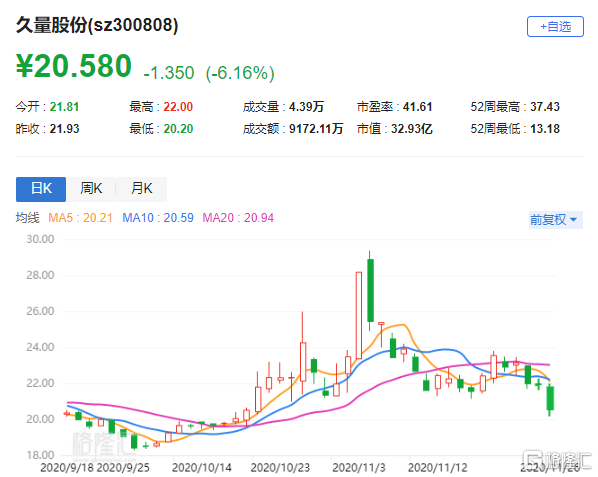The image size is (598, 477).
Task: Click the 成交额 value 9172.11万
Action: 316,129
